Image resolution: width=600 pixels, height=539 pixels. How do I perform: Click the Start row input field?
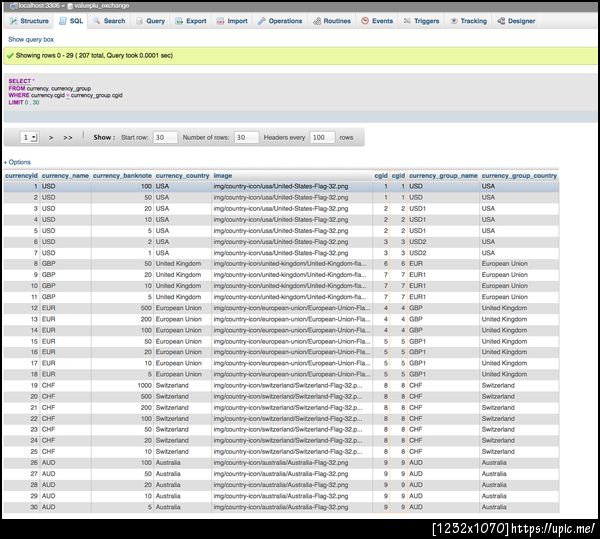(165, 137)
